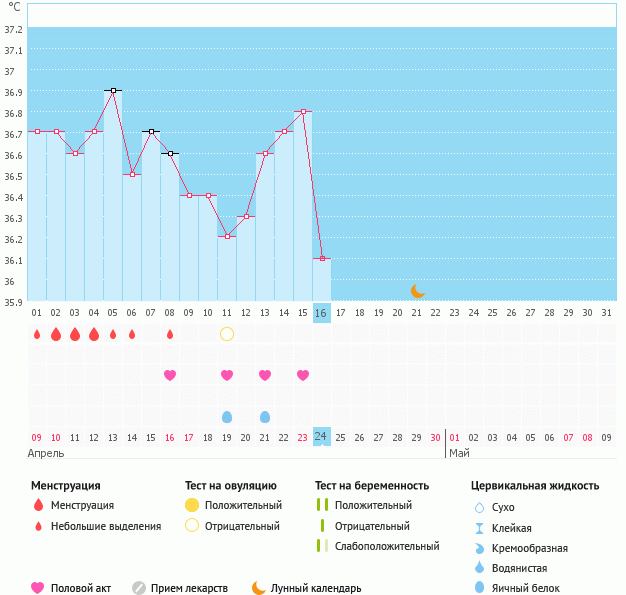Select the highlighted day 16 column header
This screenshot has height=595, width=626.
coord(321,313)
